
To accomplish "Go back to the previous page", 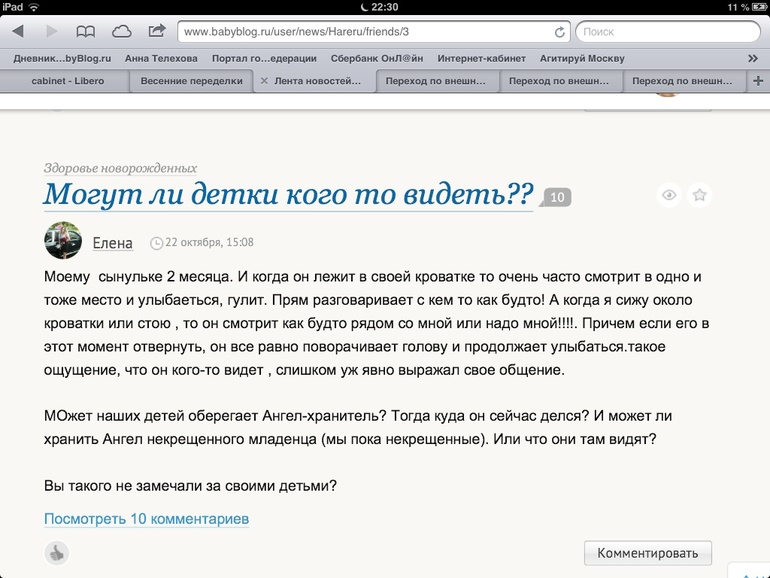I will pos(17,32).
